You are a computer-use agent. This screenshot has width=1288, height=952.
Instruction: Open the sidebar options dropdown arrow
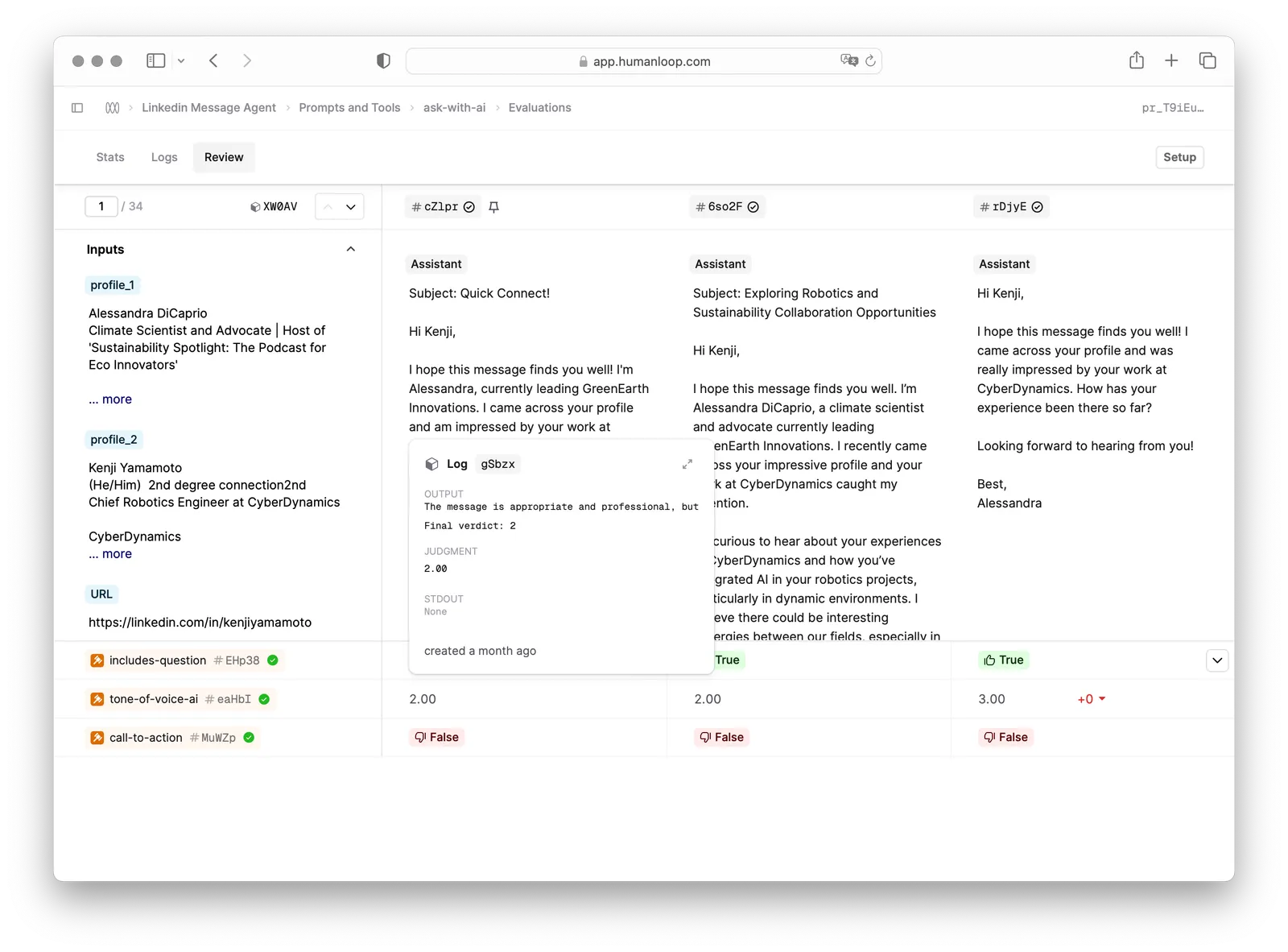point(181,60)
